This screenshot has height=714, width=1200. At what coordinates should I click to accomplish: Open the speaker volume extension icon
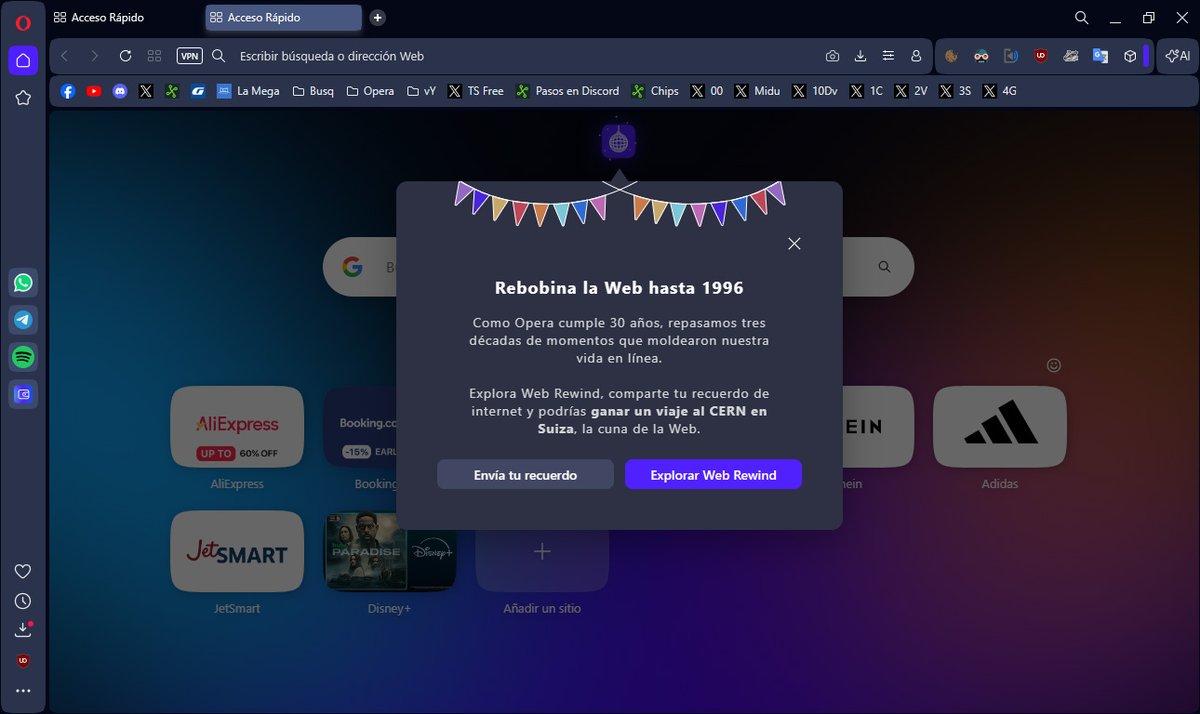[1011, 56]
